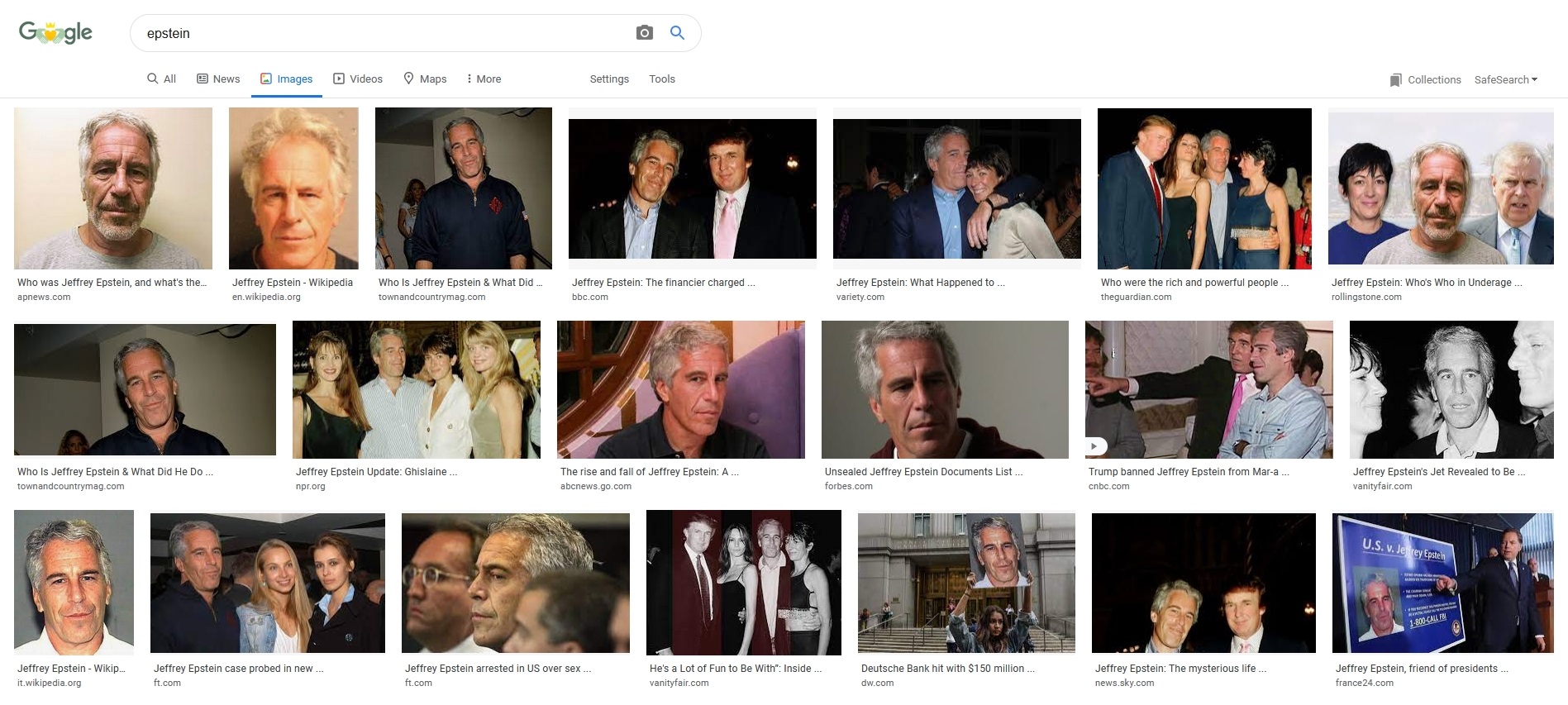Open the abcnews.go.com image thumbnail
The image size is (1568, 705).
pos(681,389)
